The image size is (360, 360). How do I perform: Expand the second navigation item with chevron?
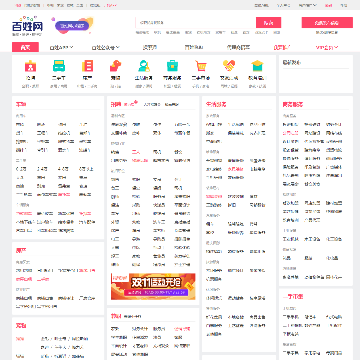pyautogui.click(x=61, y=48)
